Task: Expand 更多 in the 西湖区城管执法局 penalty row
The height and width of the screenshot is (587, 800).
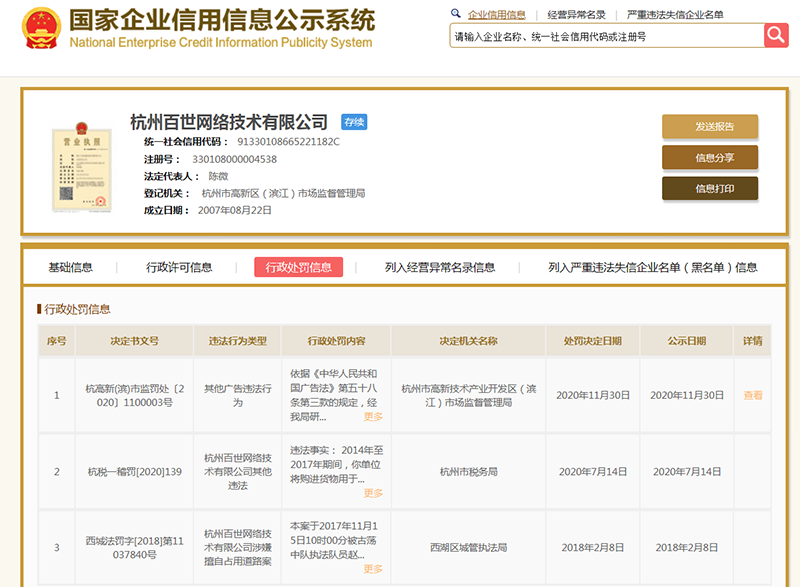Action: coord(373,569)
